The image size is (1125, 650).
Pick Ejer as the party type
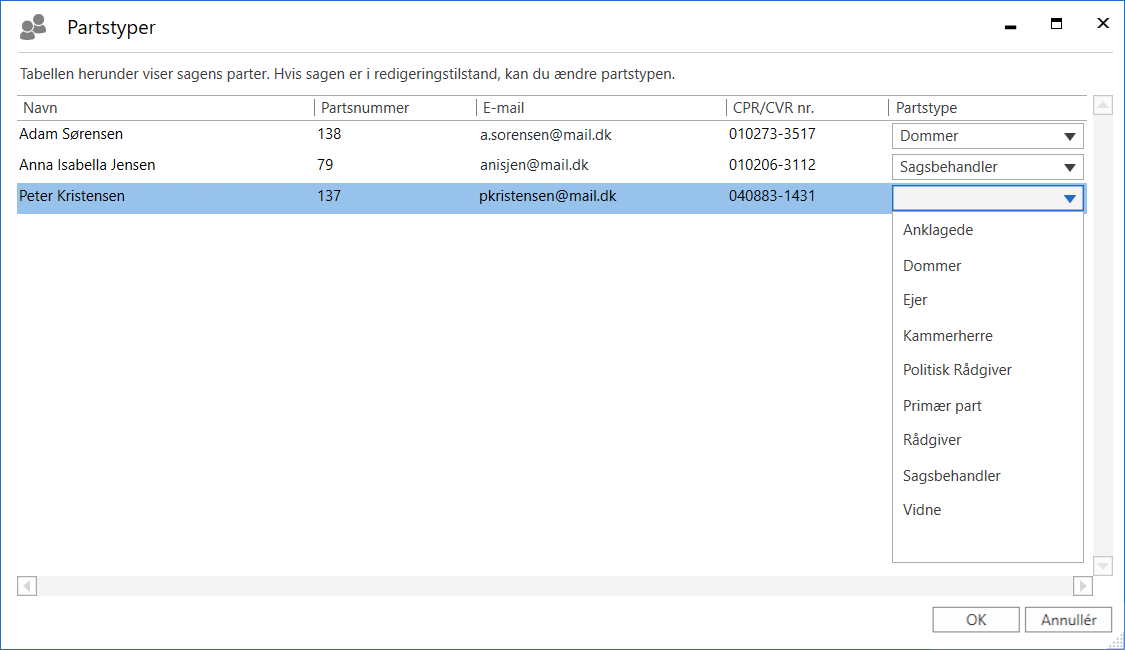[915, 300]
